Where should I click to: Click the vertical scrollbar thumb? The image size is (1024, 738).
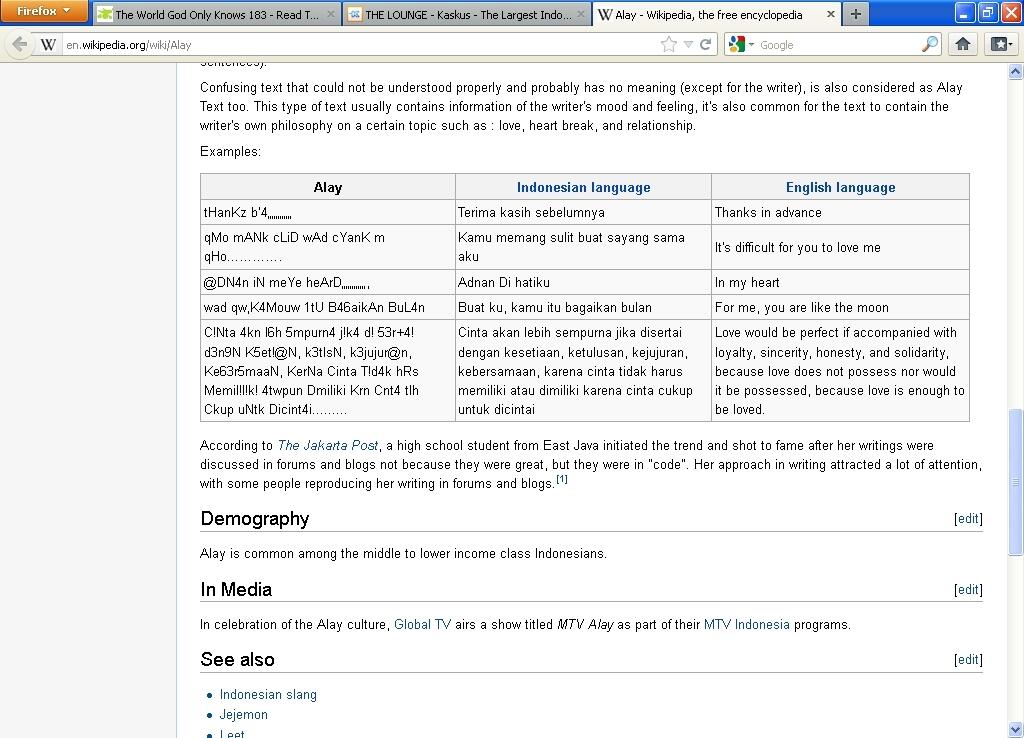[1016, 482]
